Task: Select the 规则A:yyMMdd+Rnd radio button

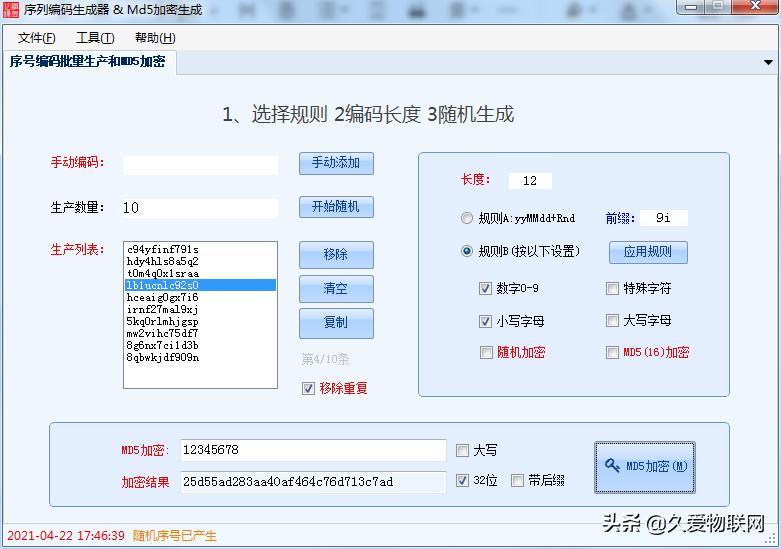Action: click(467, 218)
